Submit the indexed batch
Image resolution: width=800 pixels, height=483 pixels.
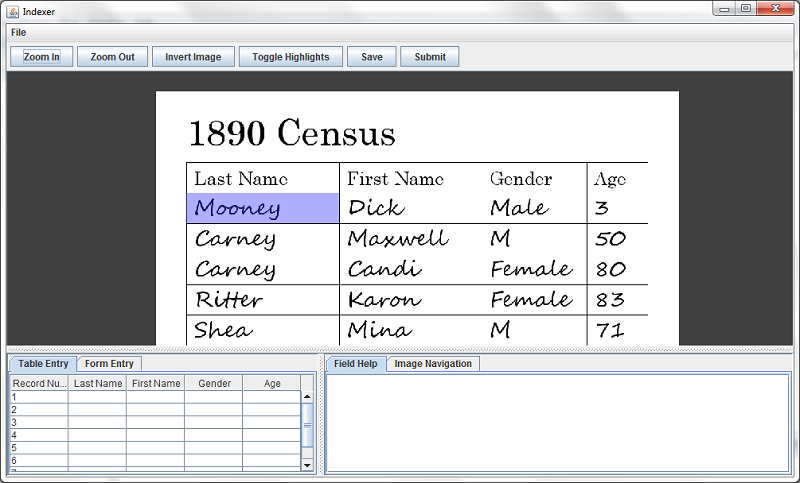tap(430, 57)
